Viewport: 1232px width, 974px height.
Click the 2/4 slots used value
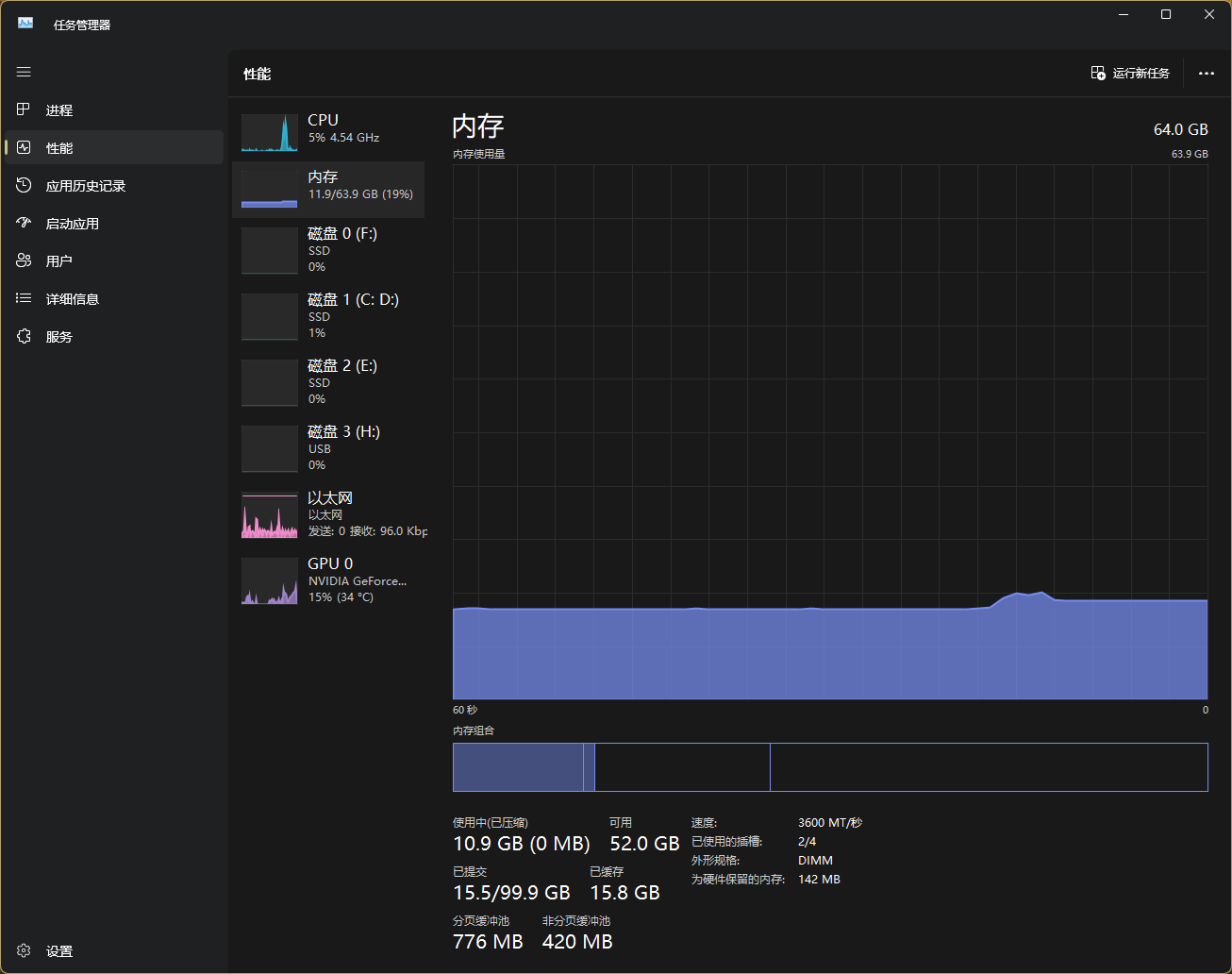point(807,842)
